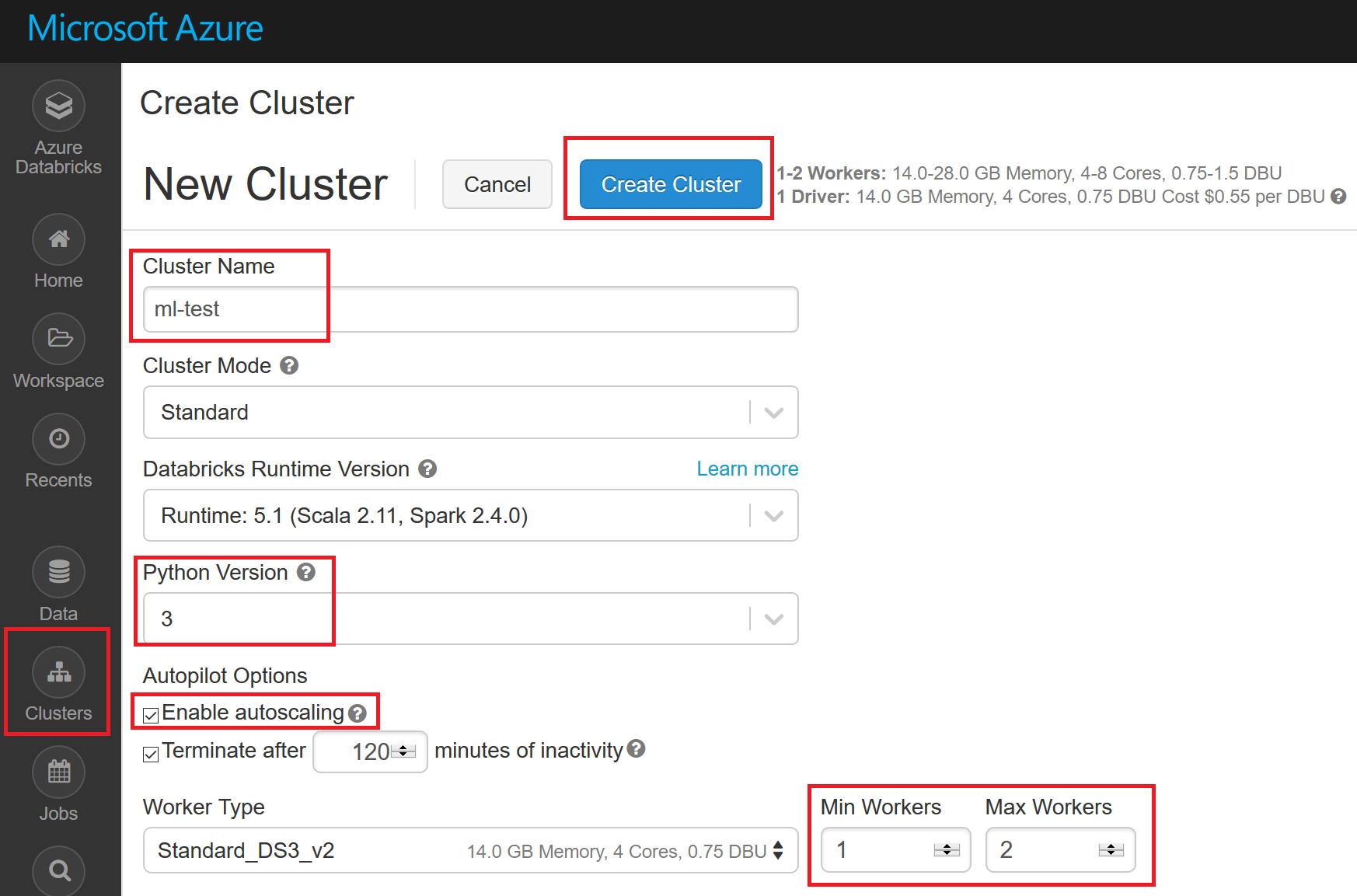
Task: Click the New Cluster title text
Action: click(x=266, y=184)
